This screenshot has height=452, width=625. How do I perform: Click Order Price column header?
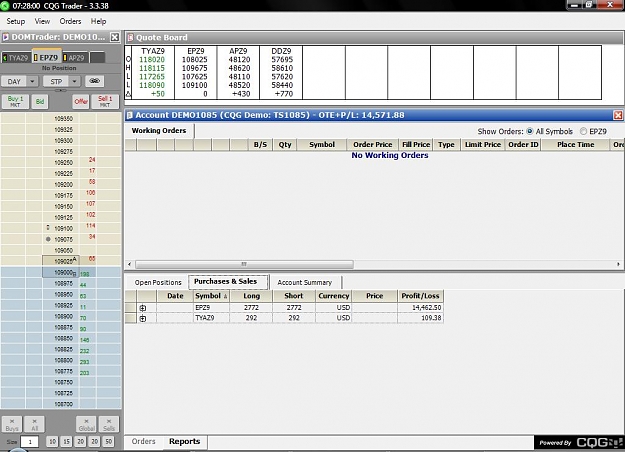click(373, 144)
